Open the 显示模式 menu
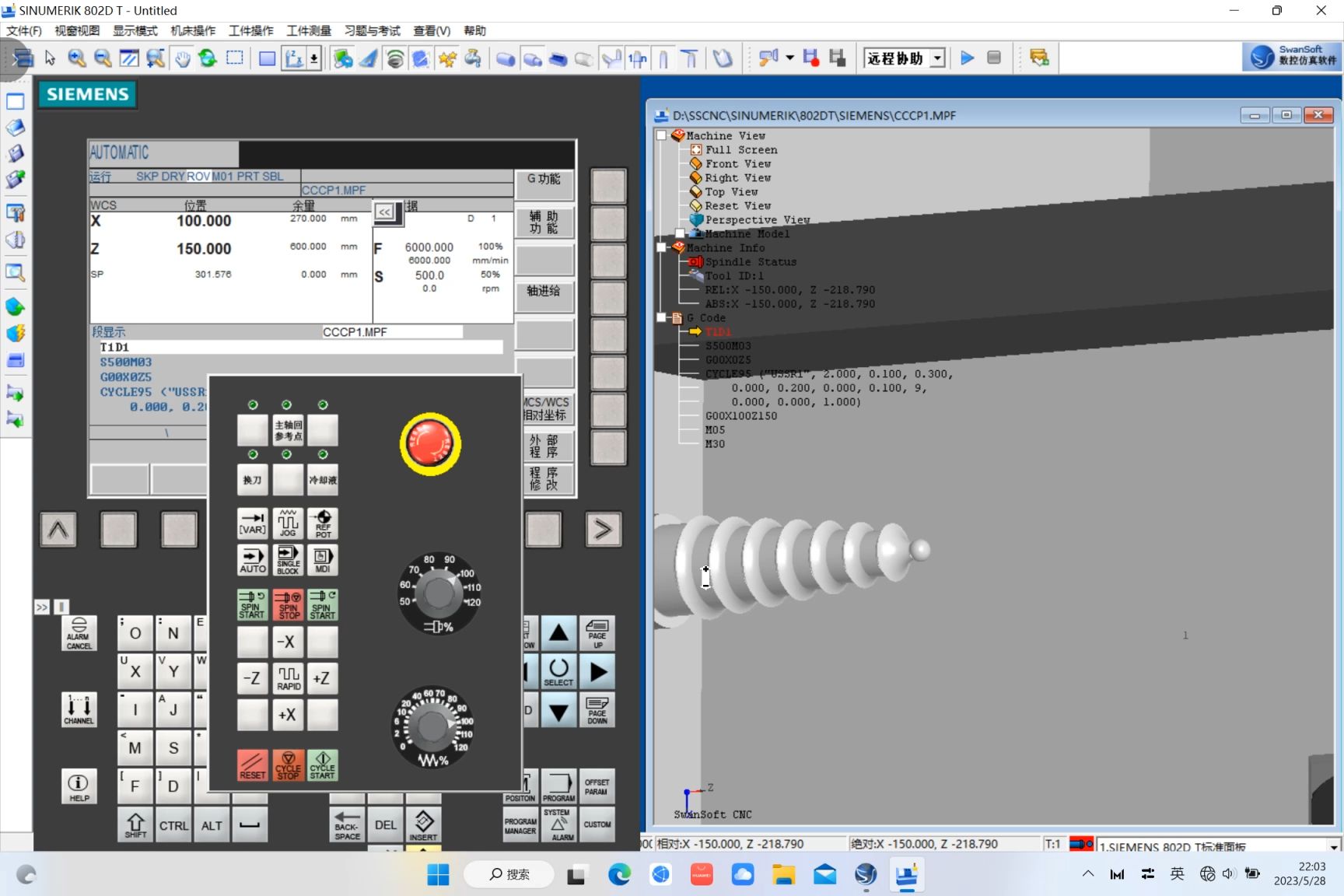The height and width of the screenshot is (896, 1344). [135, 30]
